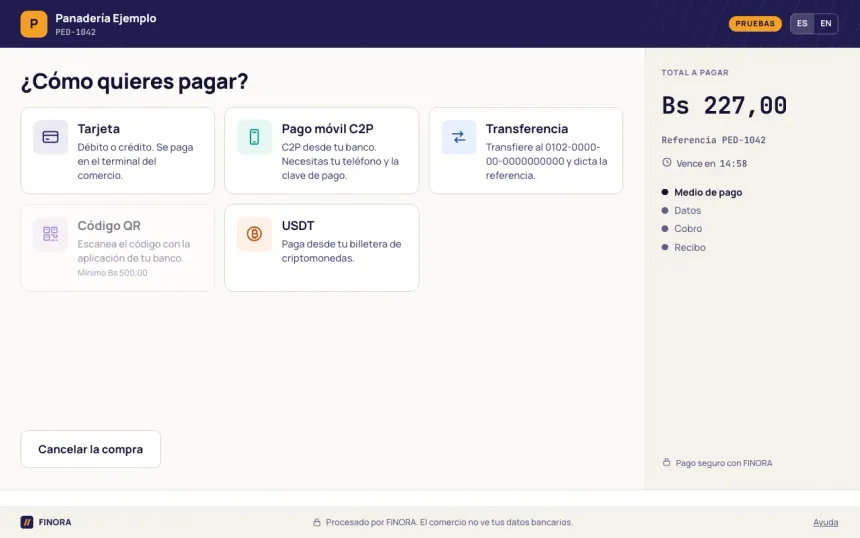
Task: Click the Vence en 14:58 timer text
Action: pyautogui.click(x=711, y=163)
